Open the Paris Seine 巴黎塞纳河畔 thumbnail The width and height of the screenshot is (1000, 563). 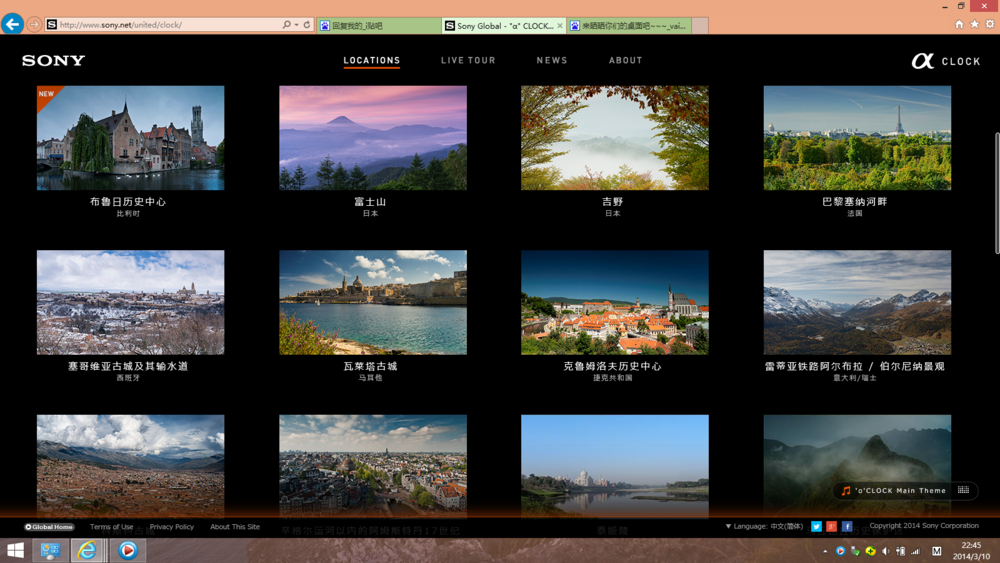[857, 138]
